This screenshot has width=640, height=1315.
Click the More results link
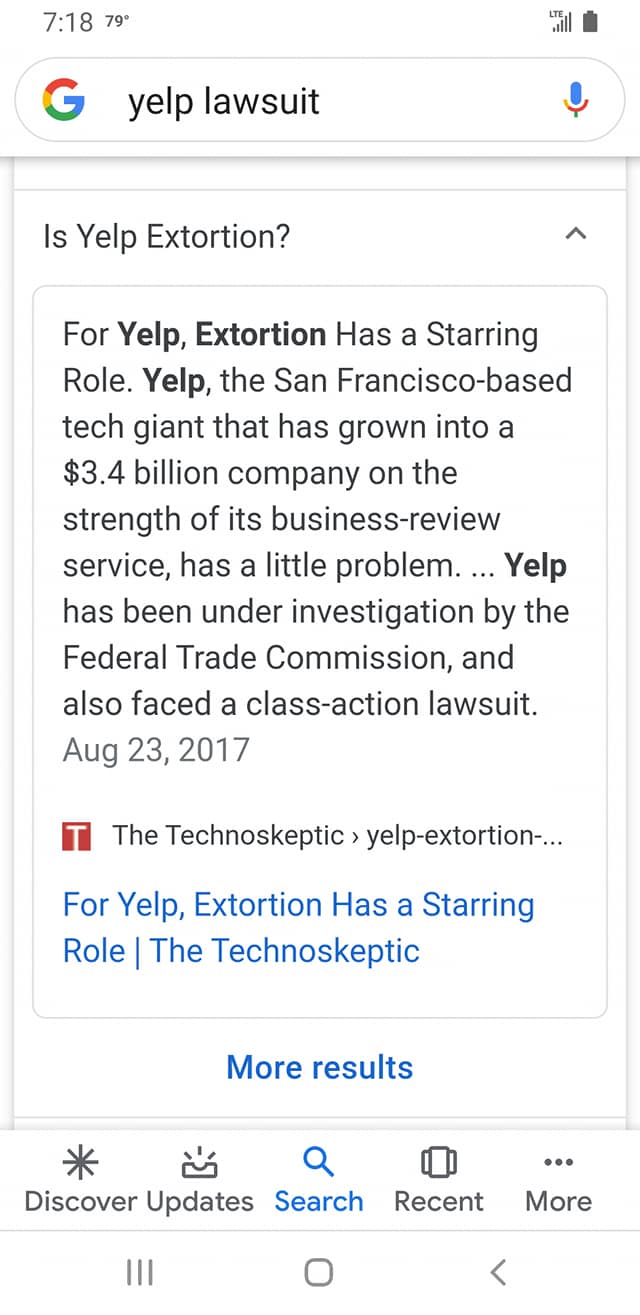pyautogui.click(x=320, y=1067)
